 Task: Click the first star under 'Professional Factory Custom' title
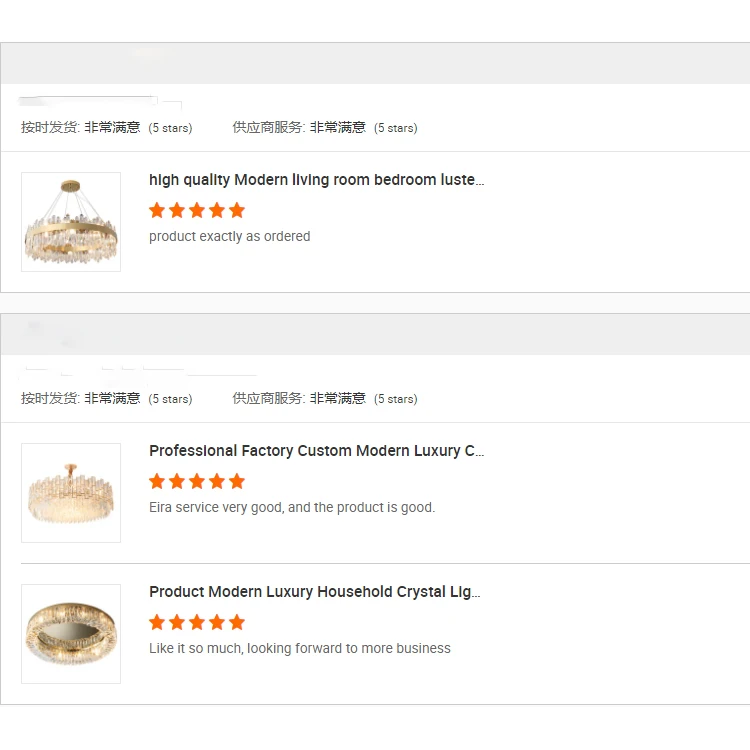click(x=157, y=481)
